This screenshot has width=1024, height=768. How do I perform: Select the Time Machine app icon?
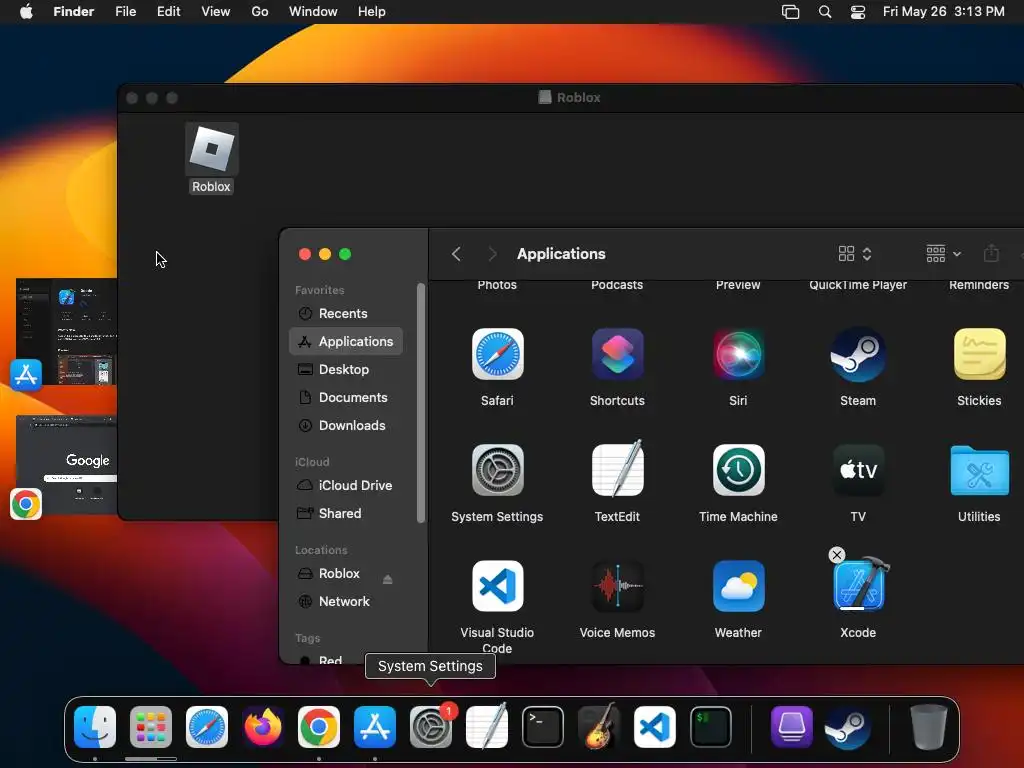[738, 470]
